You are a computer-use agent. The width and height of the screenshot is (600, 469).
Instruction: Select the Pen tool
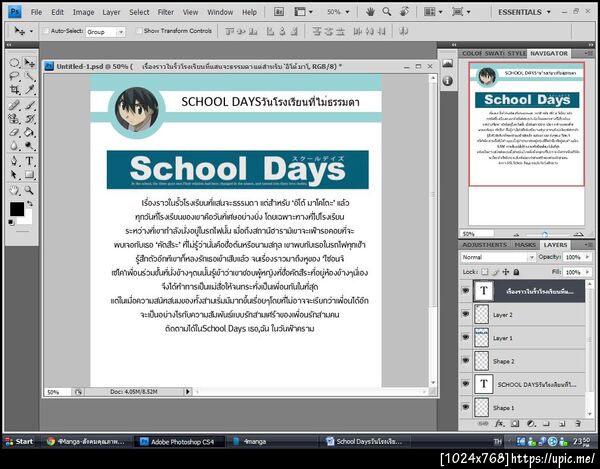[x=14, y=161]
